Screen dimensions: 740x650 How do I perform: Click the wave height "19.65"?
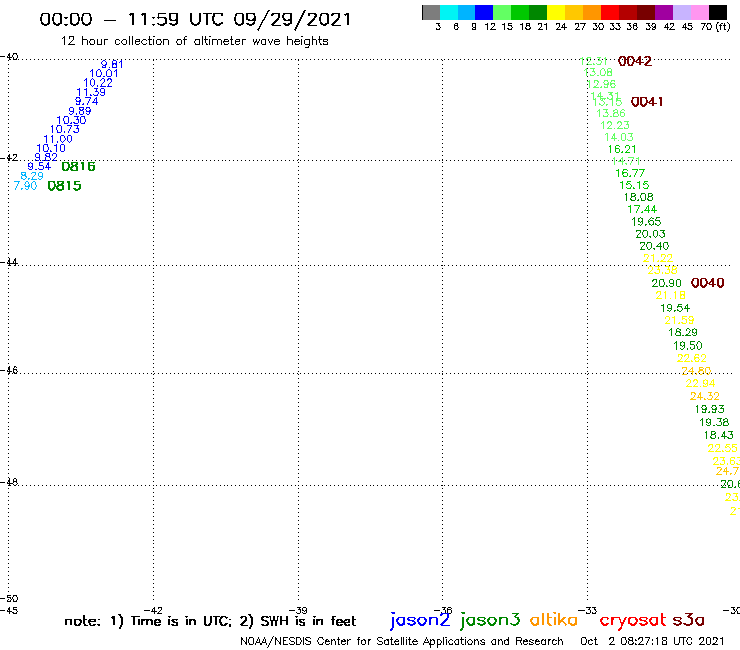[646, 222]
